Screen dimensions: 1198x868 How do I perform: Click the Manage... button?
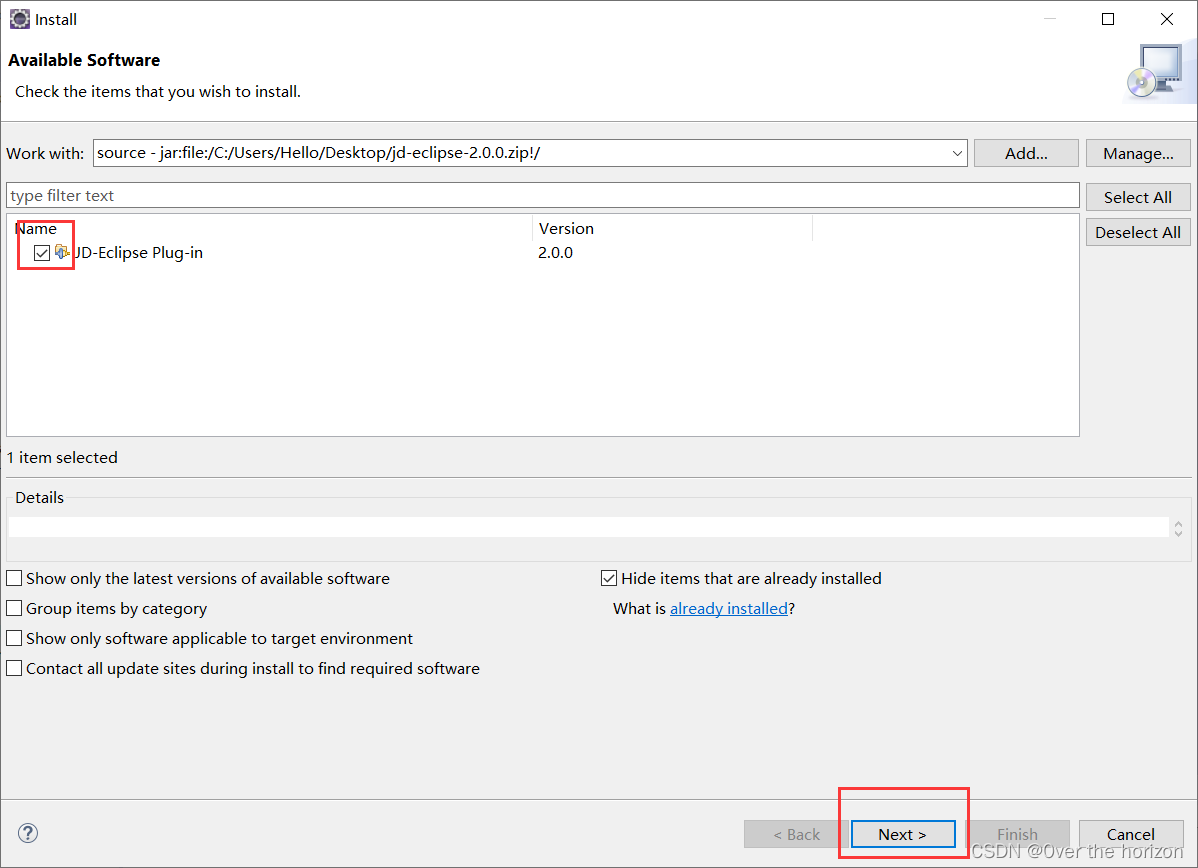point(1138,153)
